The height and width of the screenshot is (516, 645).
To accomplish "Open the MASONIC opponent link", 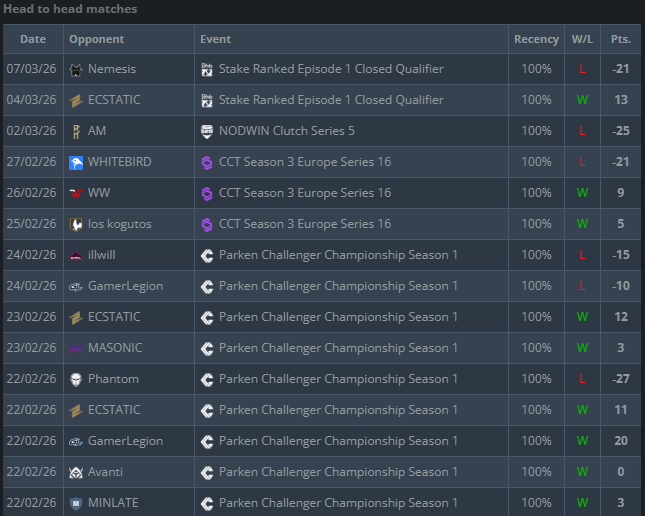I will coord(115,349).
